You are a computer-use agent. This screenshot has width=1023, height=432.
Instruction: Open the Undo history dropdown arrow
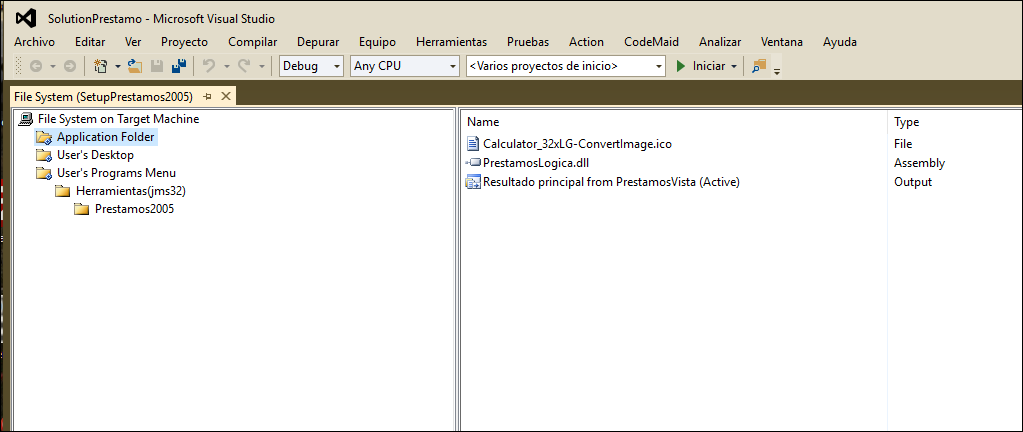tap(226, 67)
